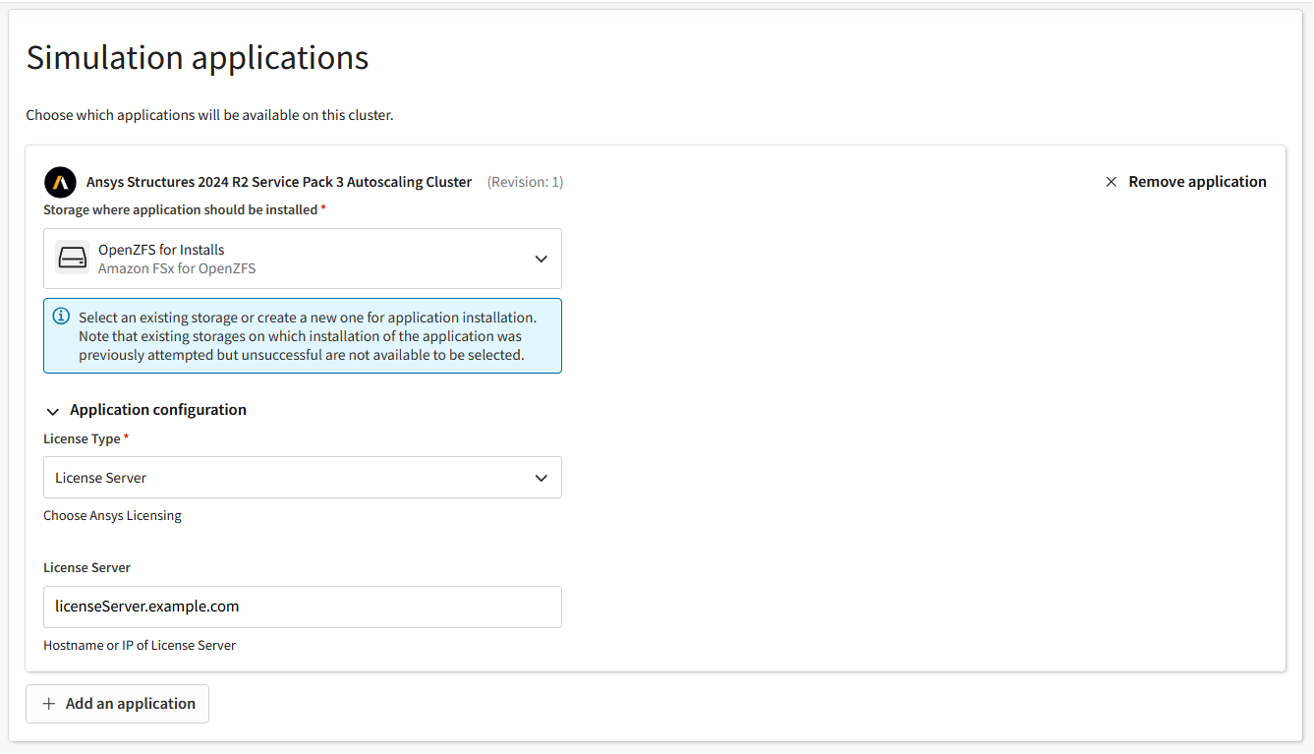This screenshot has height=754, width=1314.
Task: Click the collapse chevron beside Application configuration
Action: (x=53, y=410)
